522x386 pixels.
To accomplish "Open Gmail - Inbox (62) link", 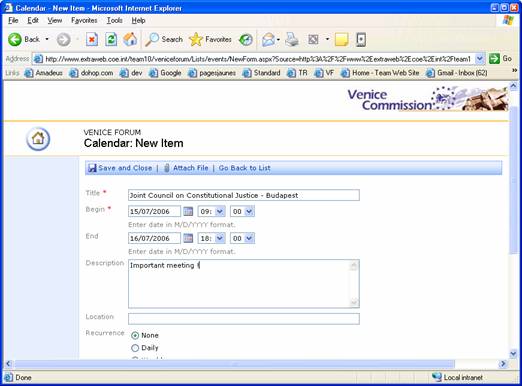I will (457, 73).
